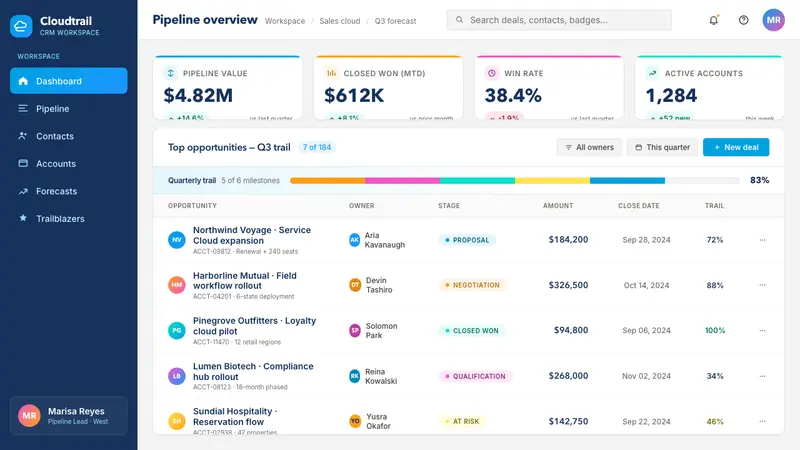Sort by the OPPORTUNITY column header
Image resolution: width=800 pixels, height=450 pixels.
click(192, 206)
